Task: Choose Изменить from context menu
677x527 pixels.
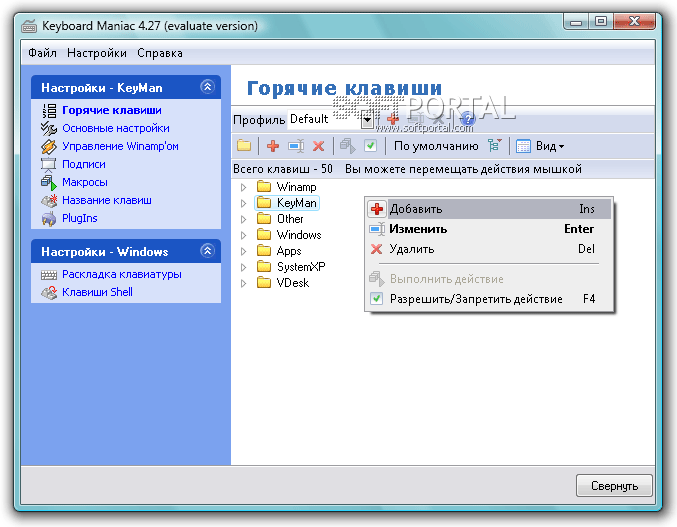Action: pyautogui.click(x=489, y=229)
